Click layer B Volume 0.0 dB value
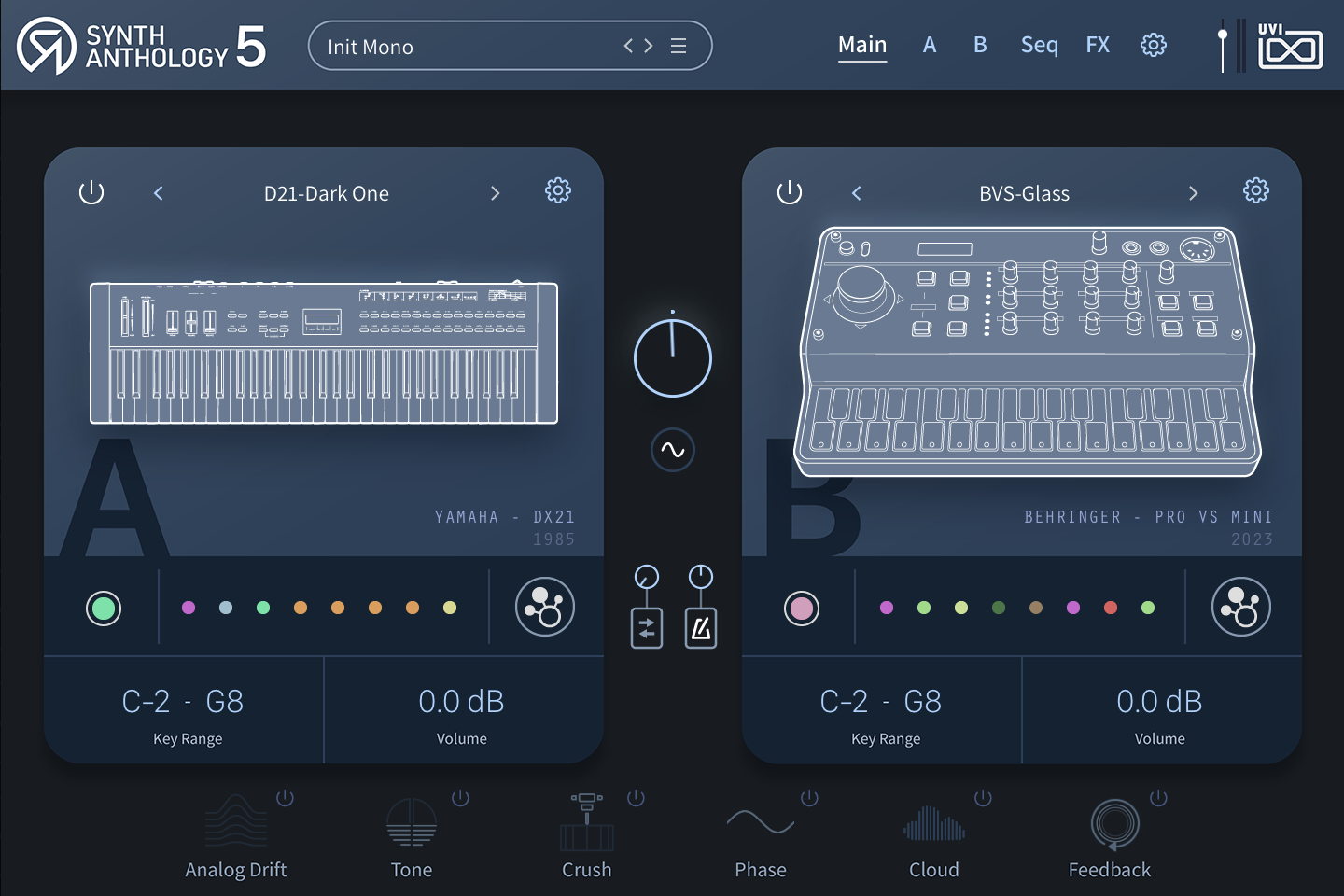 point(1160,701)
